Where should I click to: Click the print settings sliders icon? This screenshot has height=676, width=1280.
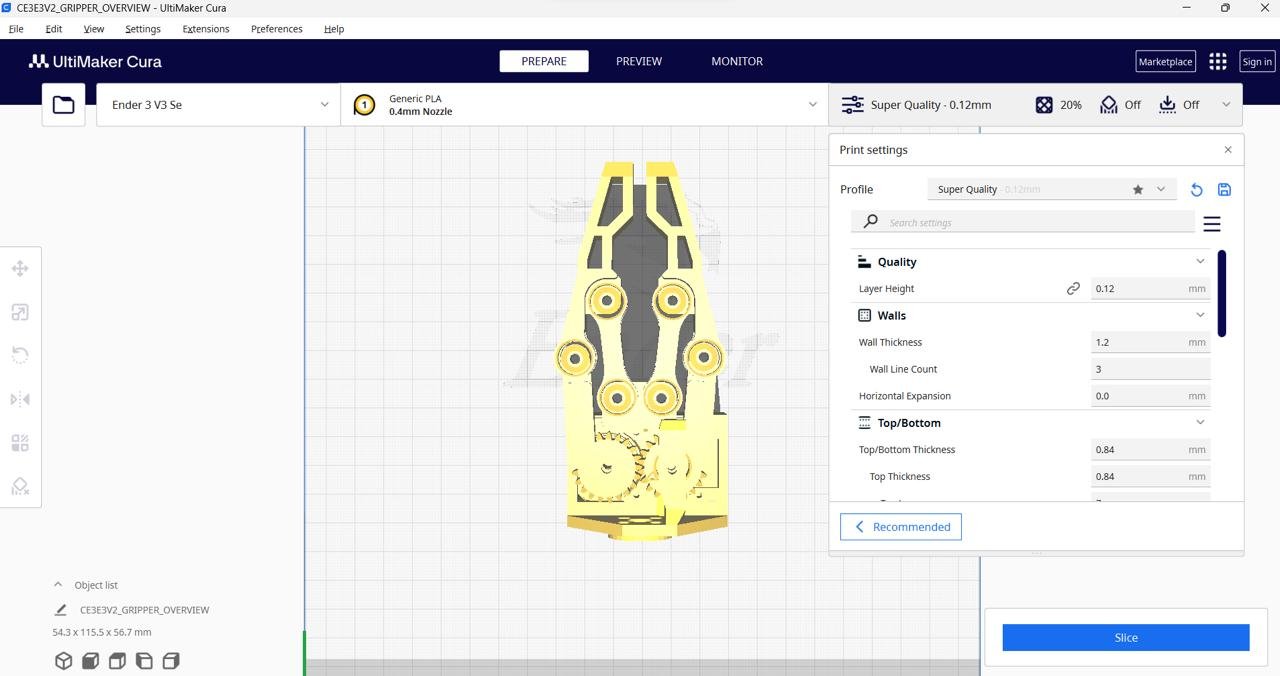click(x=852, y=105)
